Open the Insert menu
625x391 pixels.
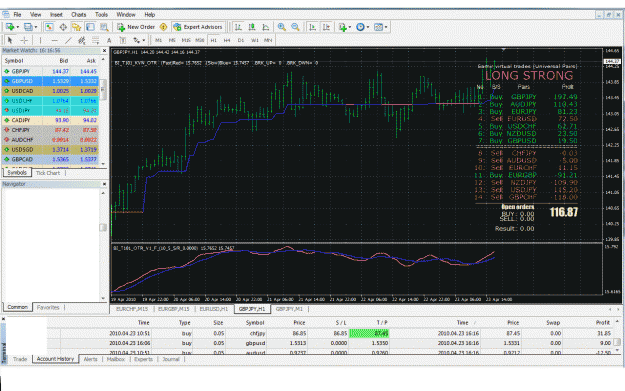pyautogui.click(x=56, y=15)
